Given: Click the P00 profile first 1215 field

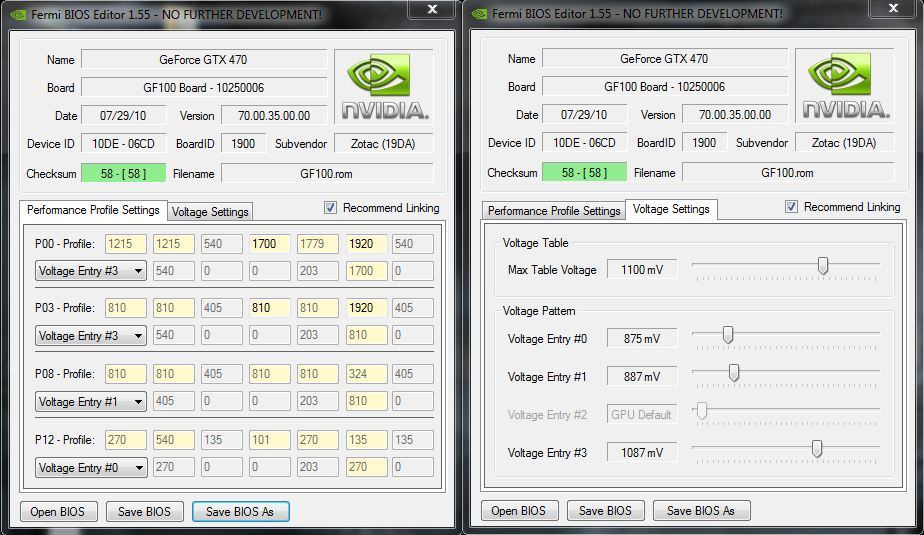Looking at the screenshot, I should coord(126,243).
